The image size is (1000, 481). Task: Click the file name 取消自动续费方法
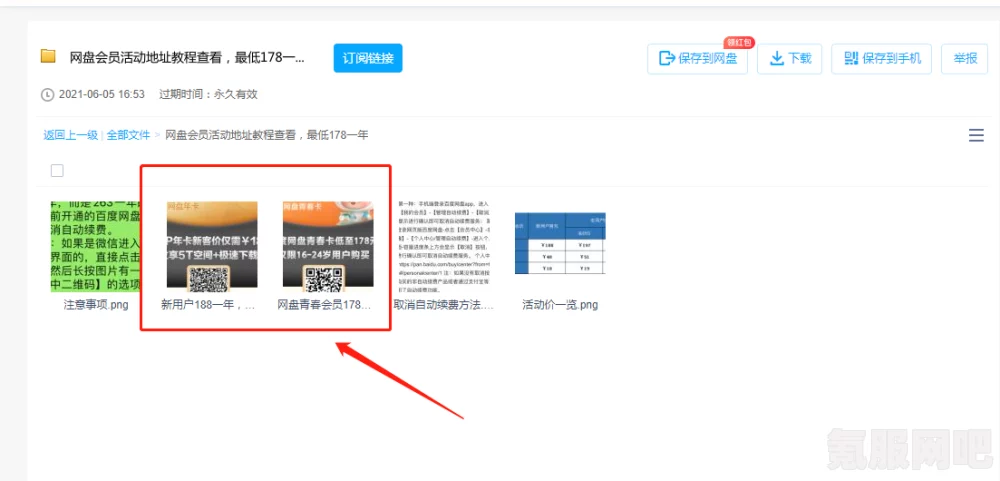pos(444,305)
